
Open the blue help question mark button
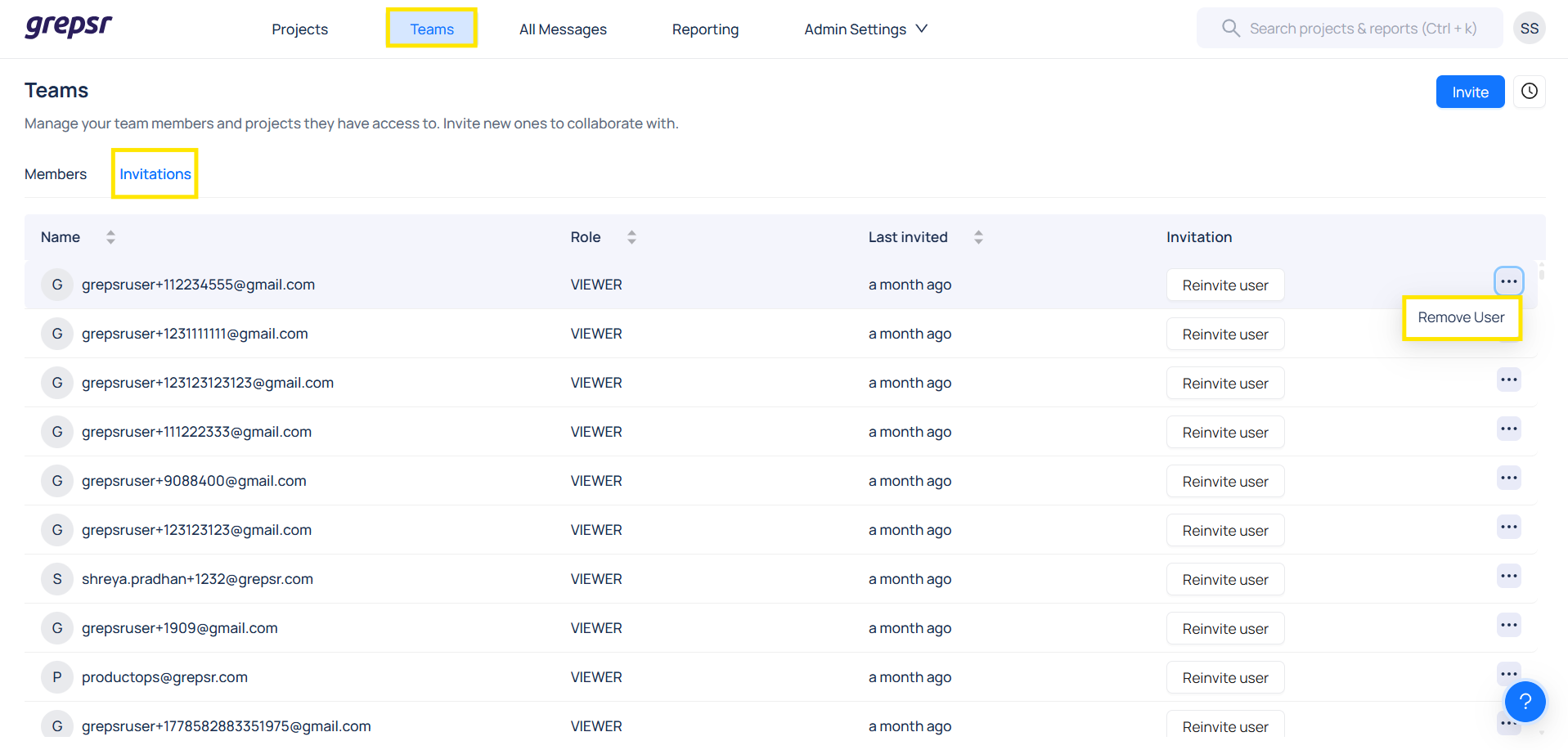pyautogui.click(x=1525, y=701)
